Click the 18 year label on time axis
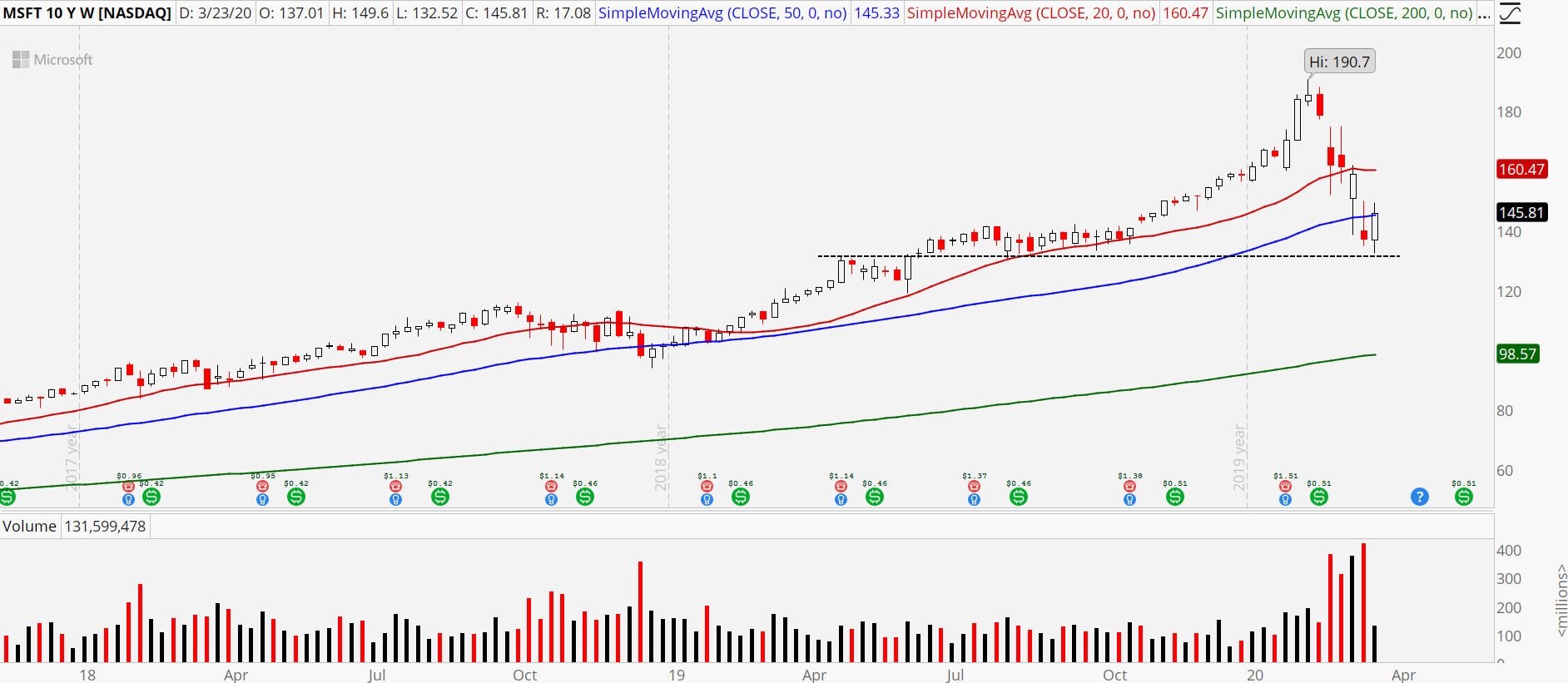 [87, 675]
